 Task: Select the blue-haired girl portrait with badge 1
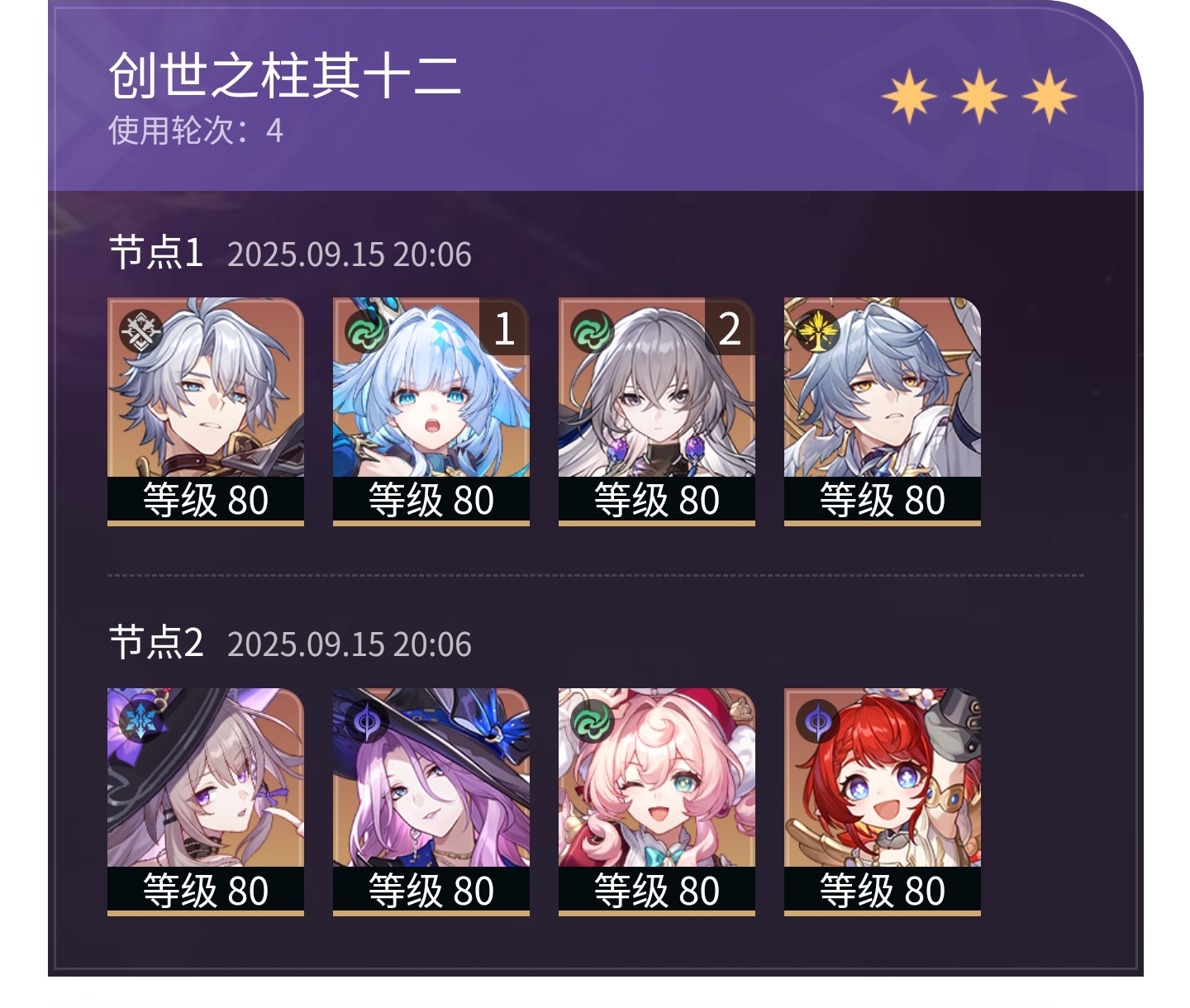point(431,411)
